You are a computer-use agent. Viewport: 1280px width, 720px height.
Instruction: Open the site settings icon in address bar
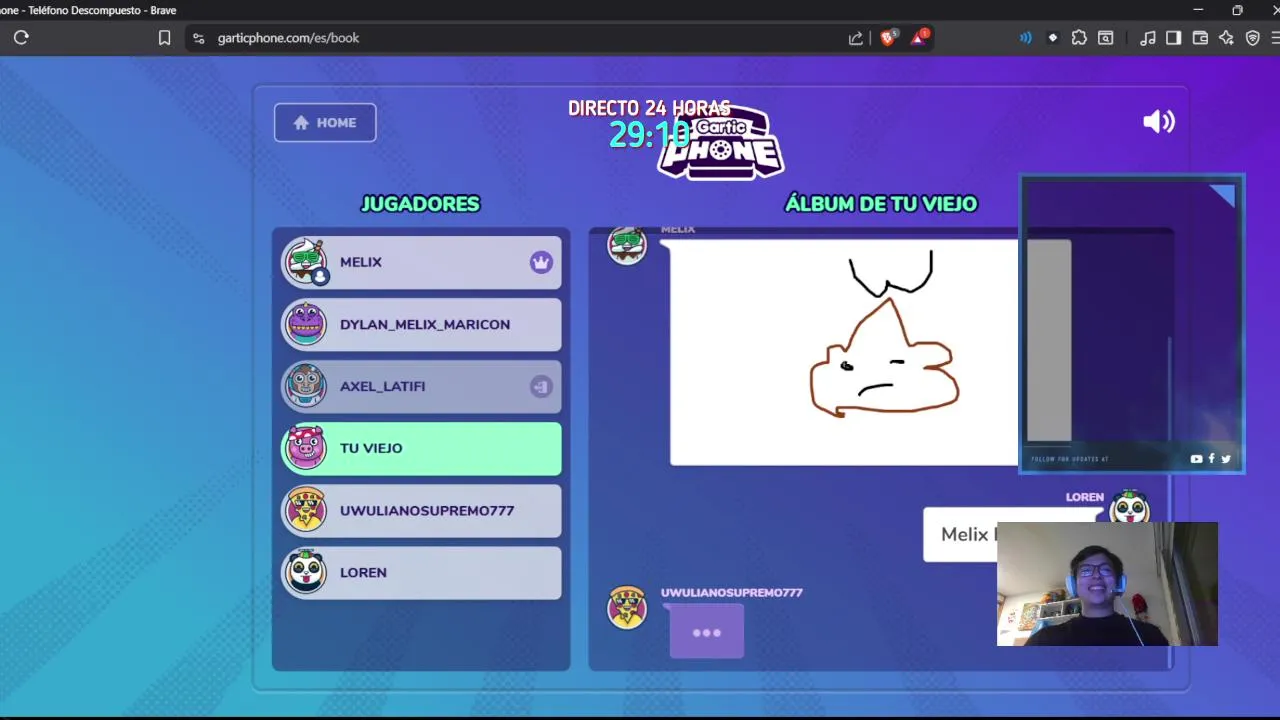tap(198, 38)
